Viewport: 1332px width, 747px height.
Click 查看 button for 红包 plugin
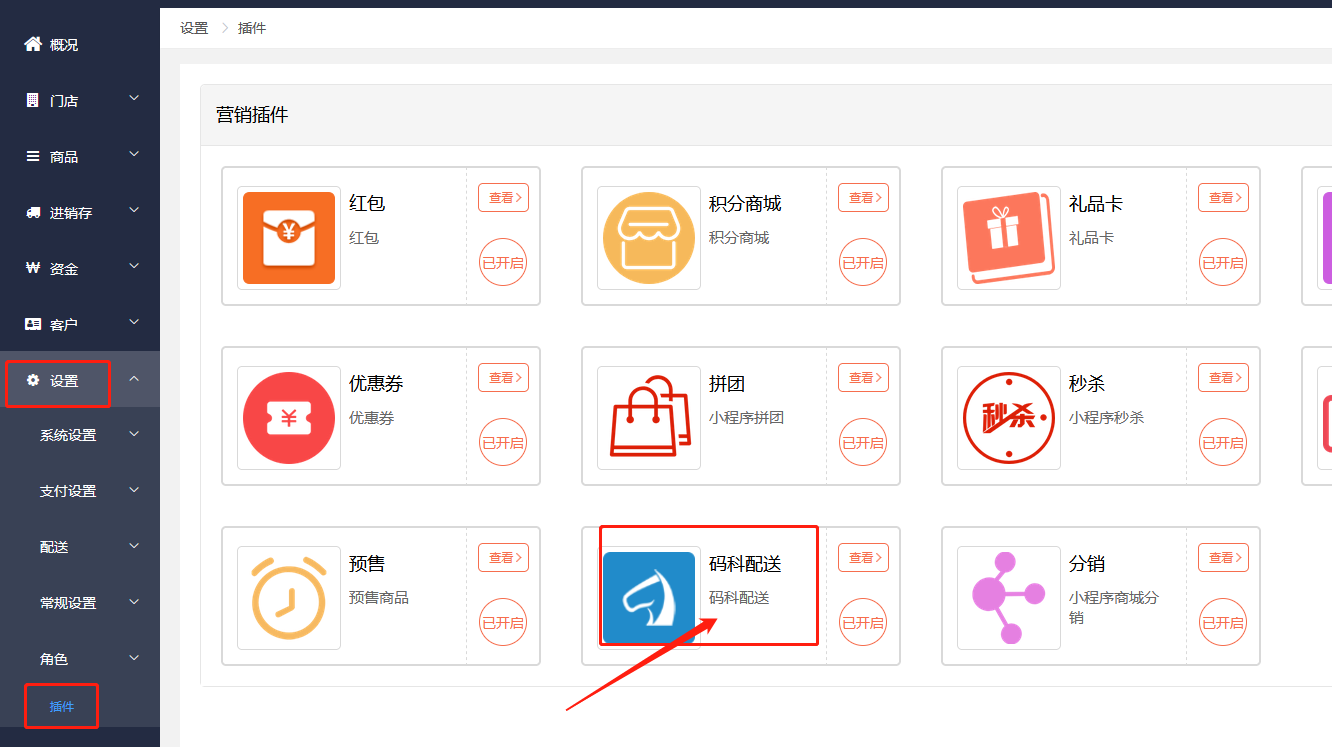click(503, 198)
